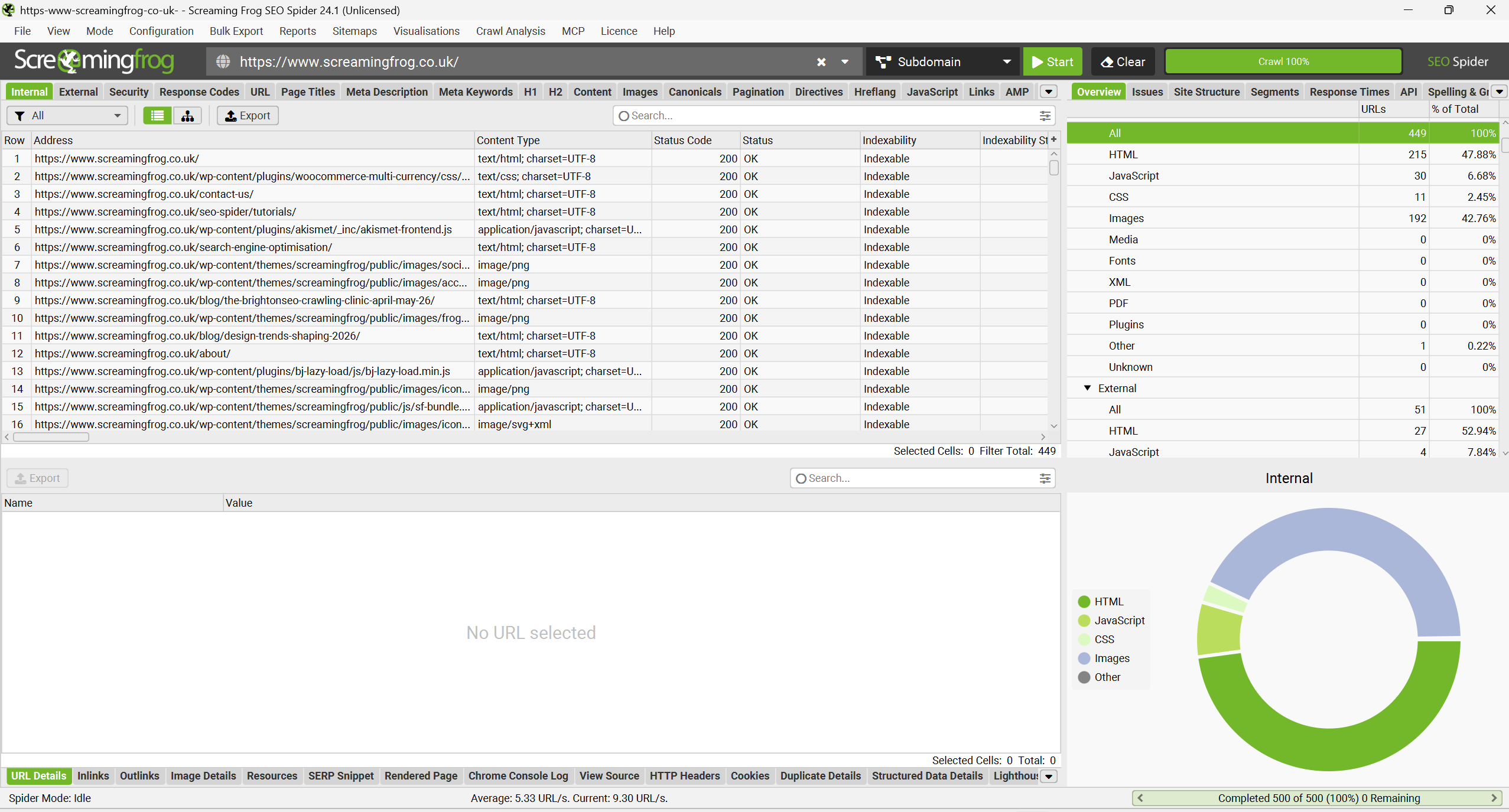Start the crawl
1509x812 pixels.
pos(1052,61)
